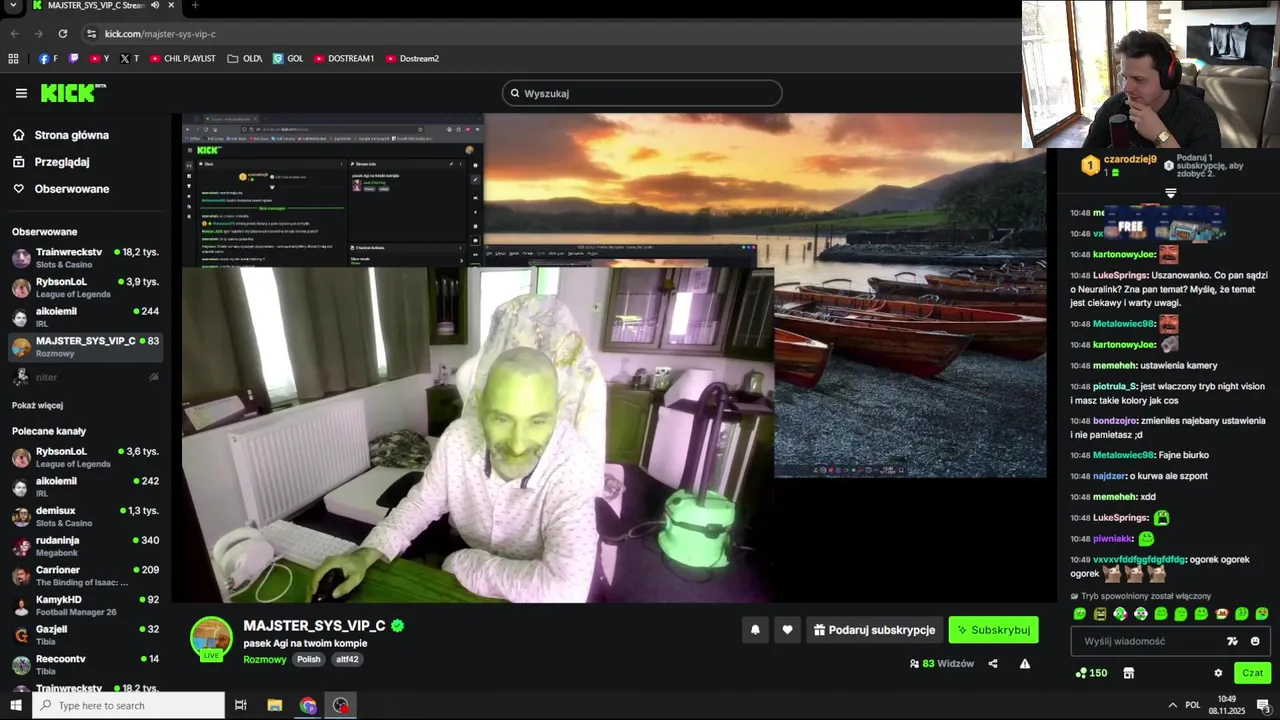The width and height of the screenshot is (1280, 720).
Task: Click username najdzer in chat
Action: tap(1109, 476)
